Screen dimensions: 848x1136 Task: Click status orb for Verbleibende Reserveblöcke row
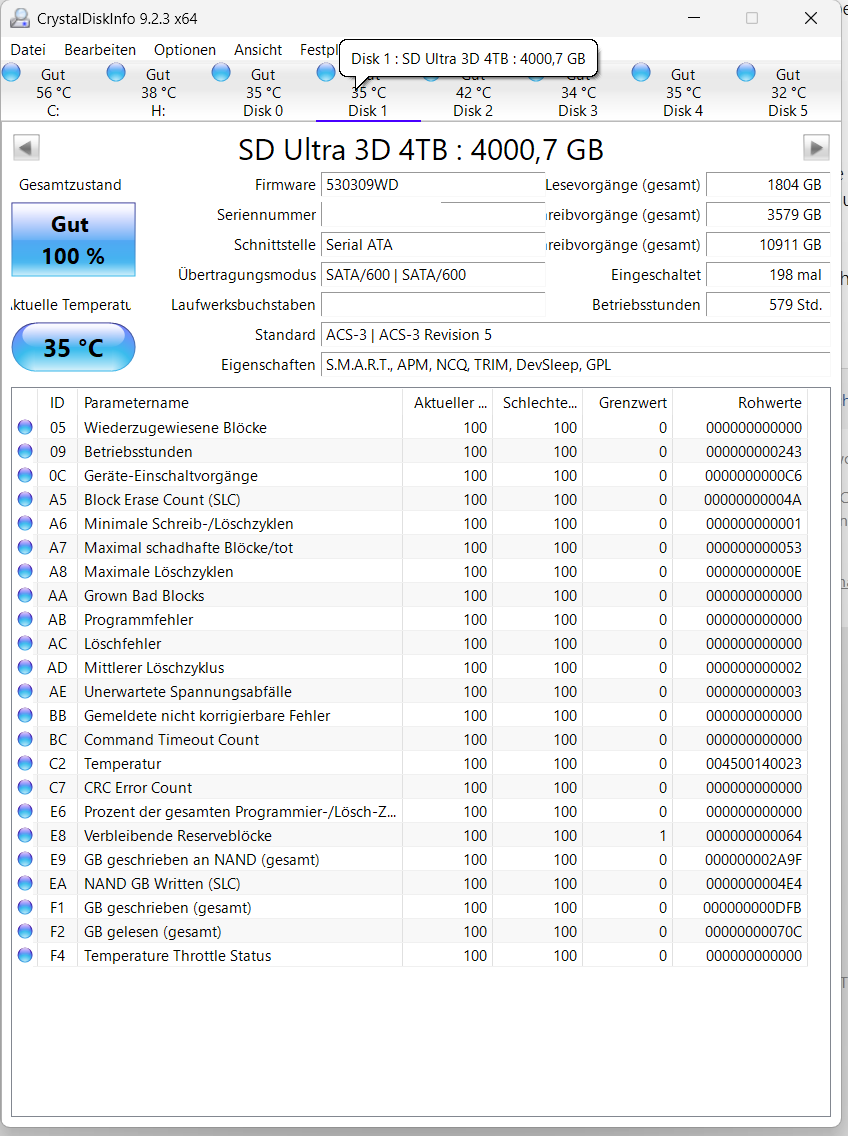(25, 835)
